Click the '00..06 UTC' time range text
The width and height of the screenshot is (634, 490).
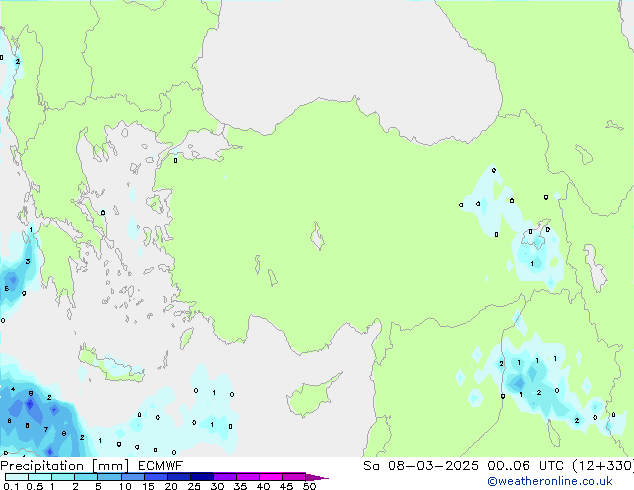pyautogui.click(x=526, y=466)
